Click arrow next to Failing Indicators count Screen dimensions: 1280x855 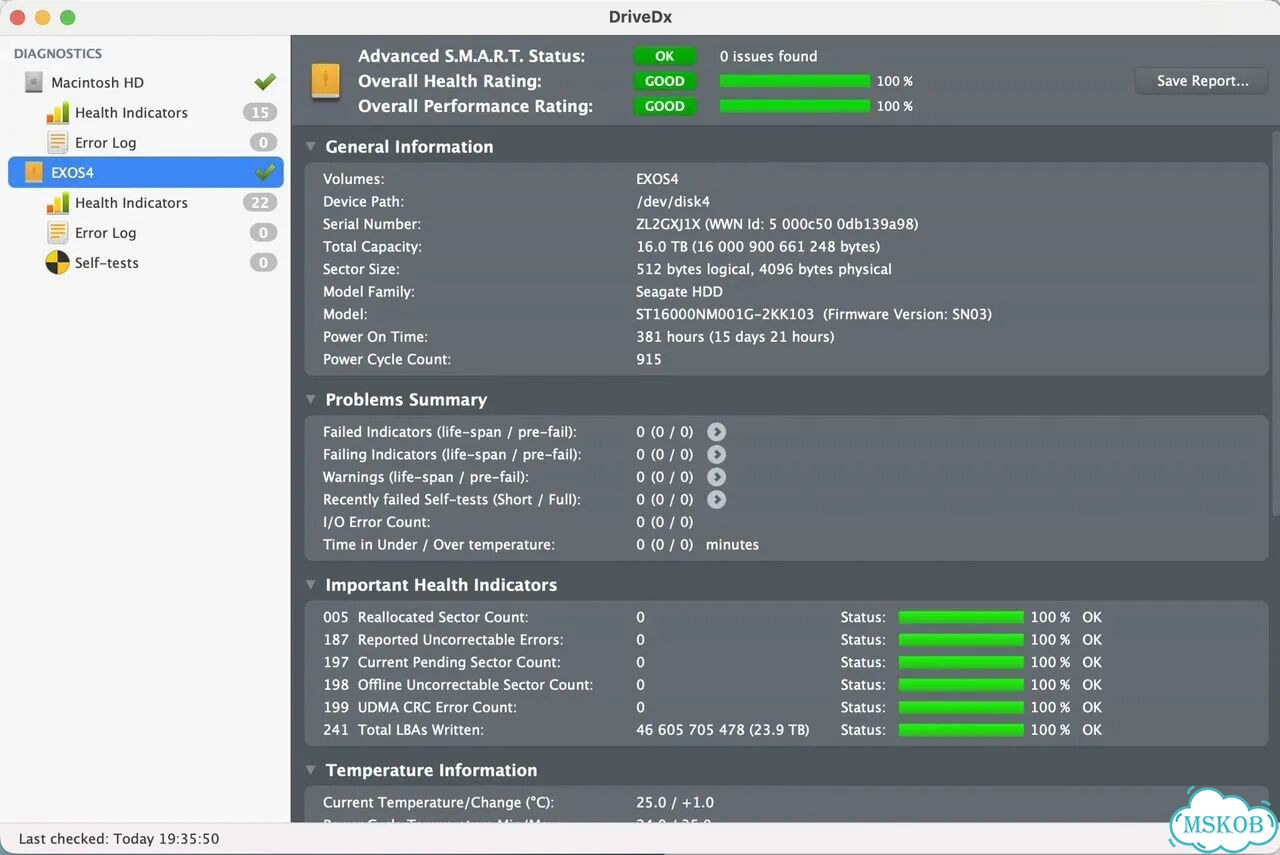pos(716,455)
